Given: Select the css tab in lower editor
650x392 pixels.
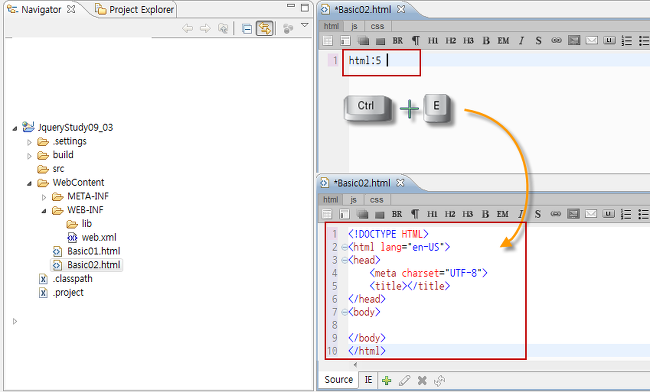Looking at the screenshot, I should click(x=376, y=200).
